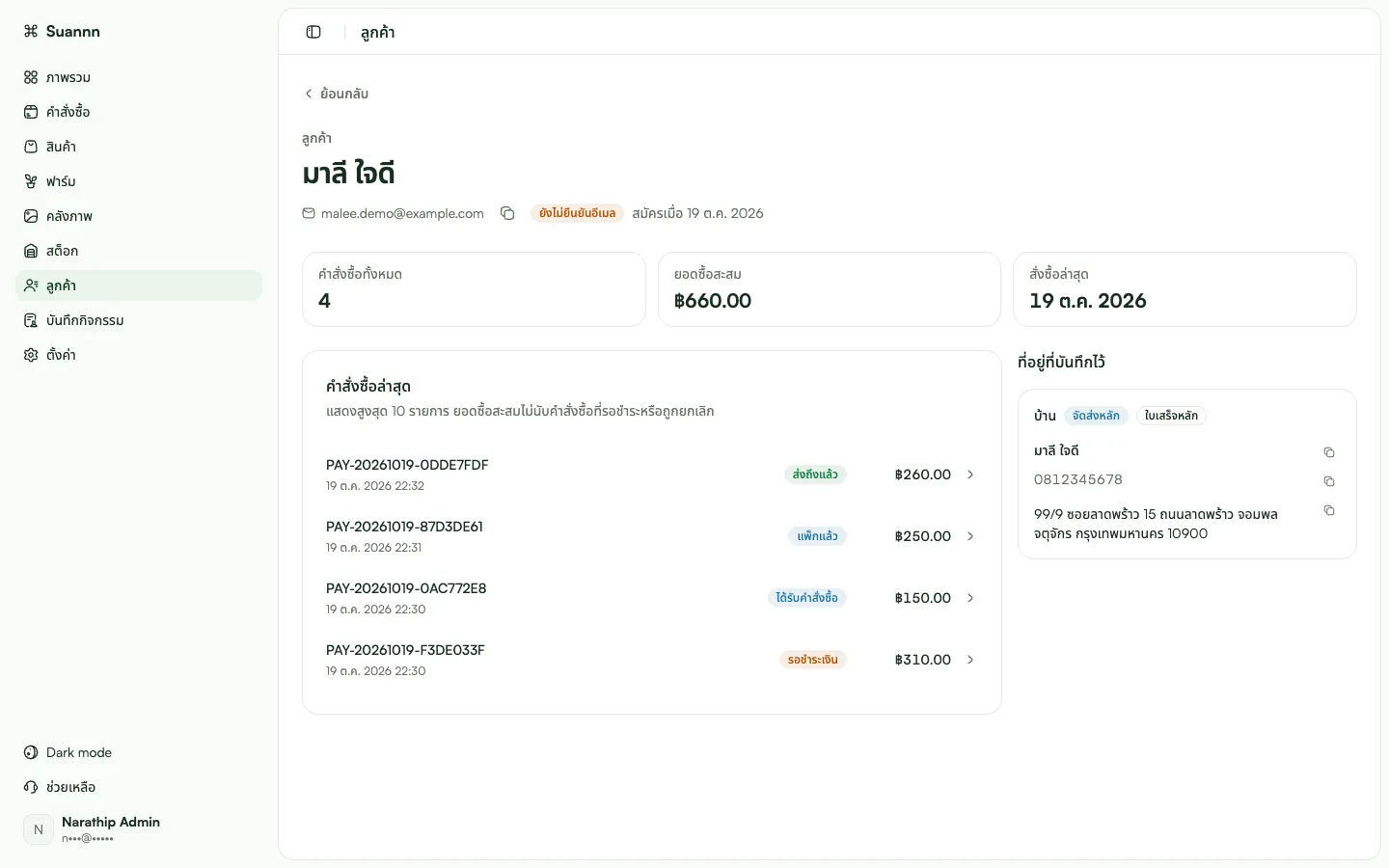
Task: Open บันทึกกิจกรรม in the sidebar
Action: [x=139, y=320]
